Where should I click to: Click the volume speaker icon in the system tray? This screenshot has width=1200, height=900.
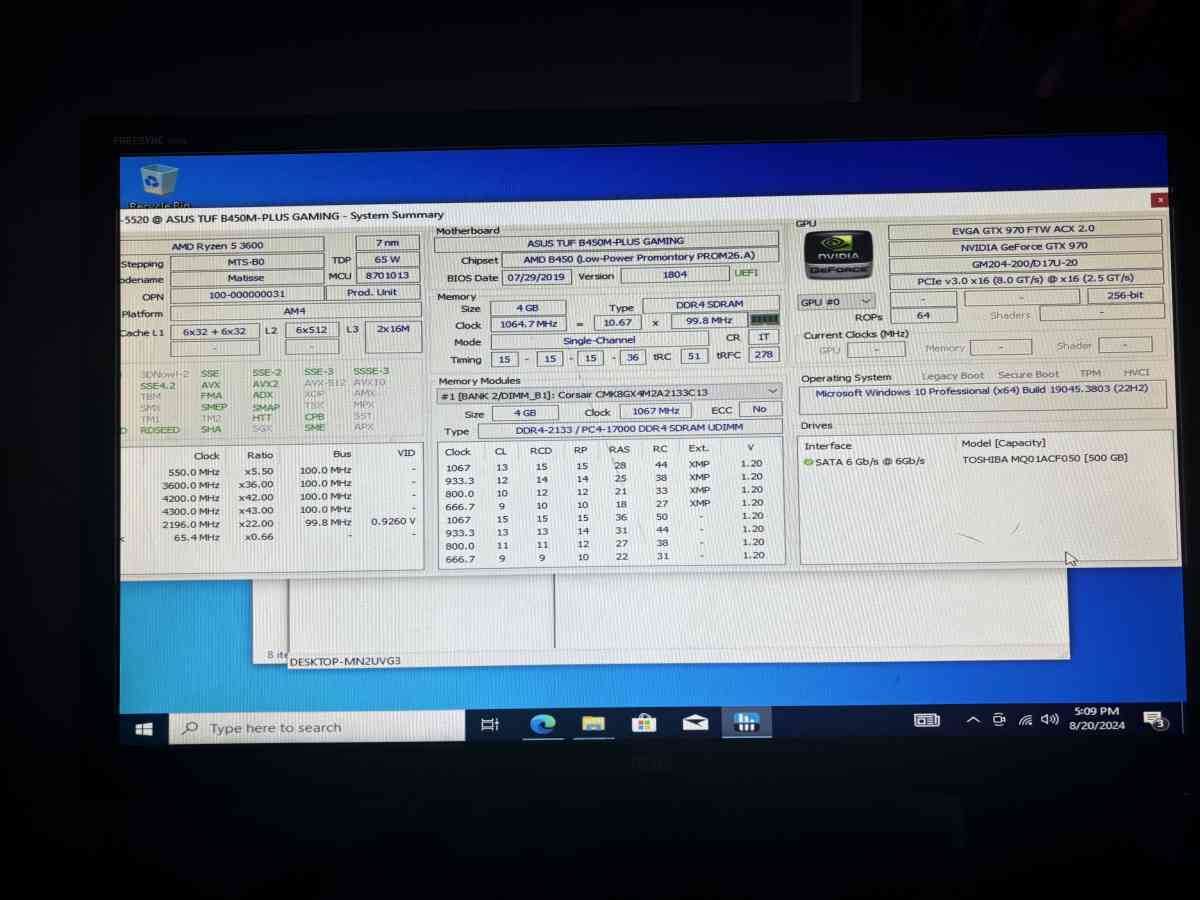1049,717
